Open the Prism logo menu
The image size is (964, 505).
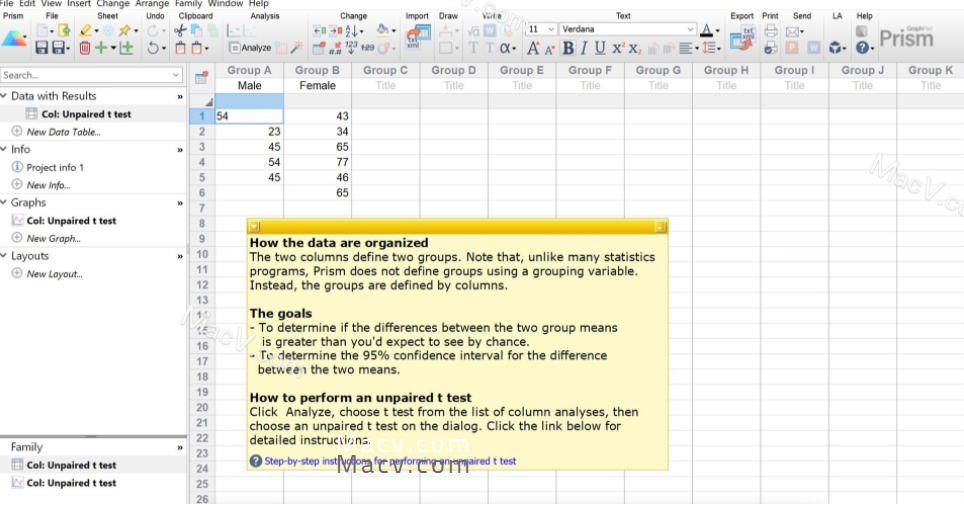click(x=14, y=39)
